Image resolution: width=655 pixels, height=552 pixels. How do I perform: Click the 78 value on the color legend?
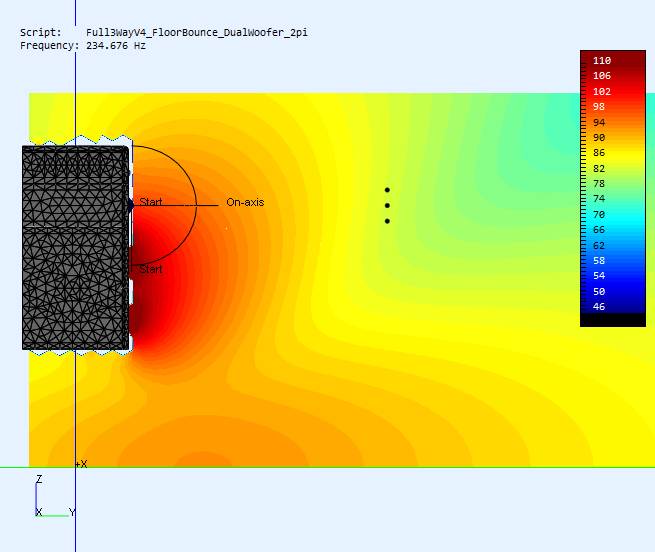click(x=599, y=183)
